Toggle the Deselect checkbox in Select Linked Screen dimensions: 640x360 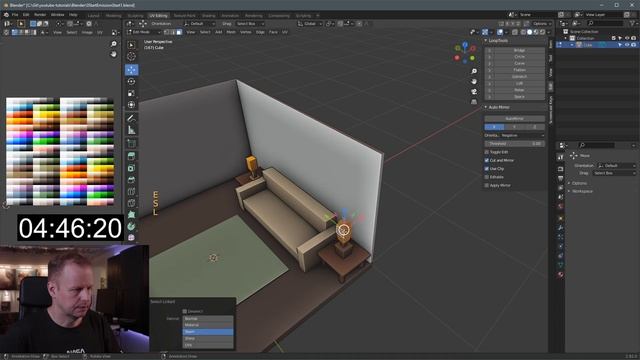point(185,311)
